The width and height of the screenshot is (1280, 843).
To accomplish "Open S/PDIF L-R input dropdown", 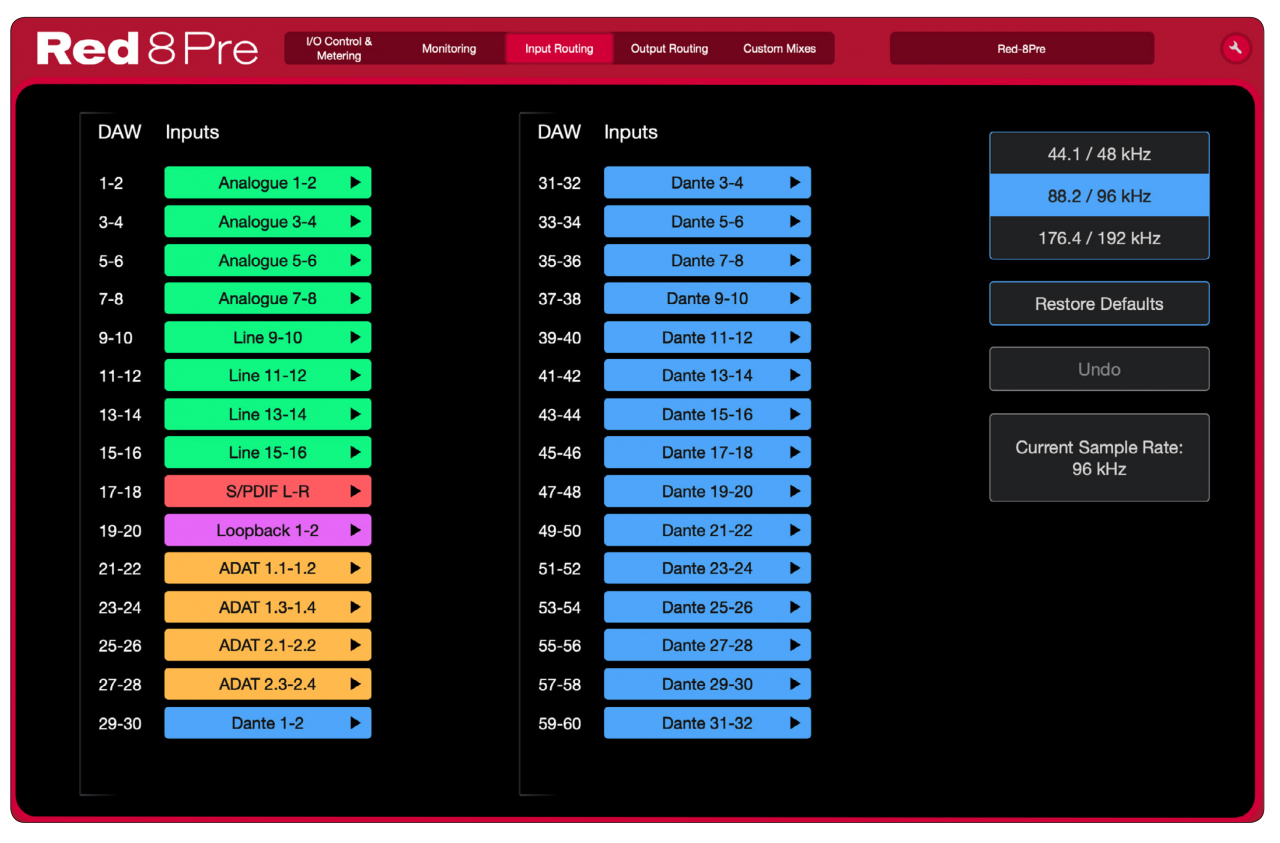I will tap(268, 491).
